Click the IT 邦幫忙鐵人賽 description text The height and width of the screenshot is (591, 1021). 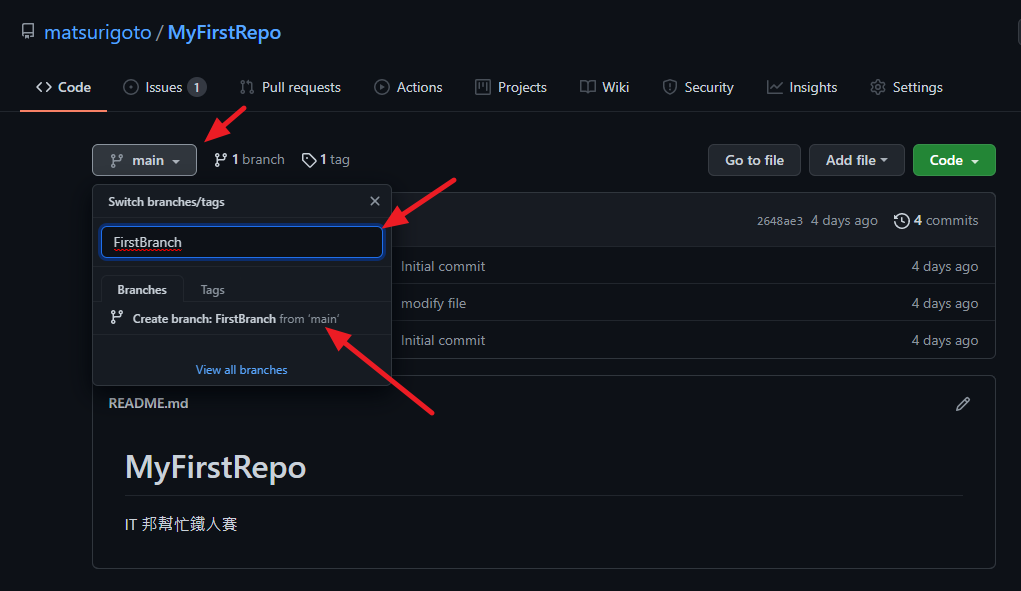click(181, 524)
